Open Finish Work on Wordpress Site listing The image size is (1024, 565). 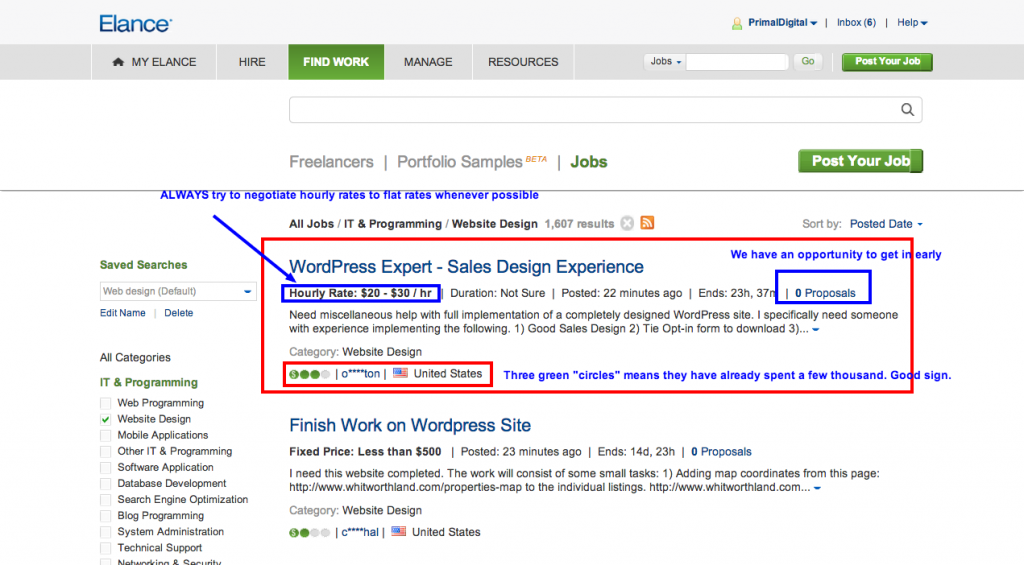point(410,425)
